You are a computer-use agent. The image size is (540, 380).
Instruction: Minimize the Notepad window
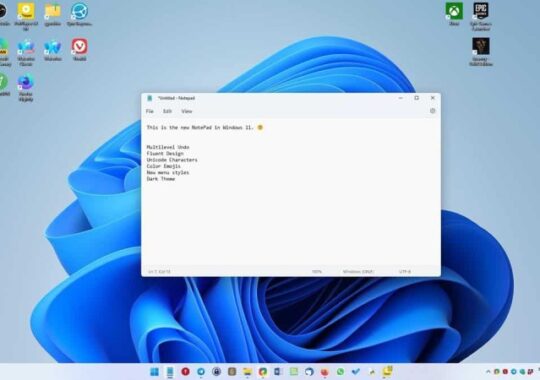pyautogui.click(x=401, y=98)
